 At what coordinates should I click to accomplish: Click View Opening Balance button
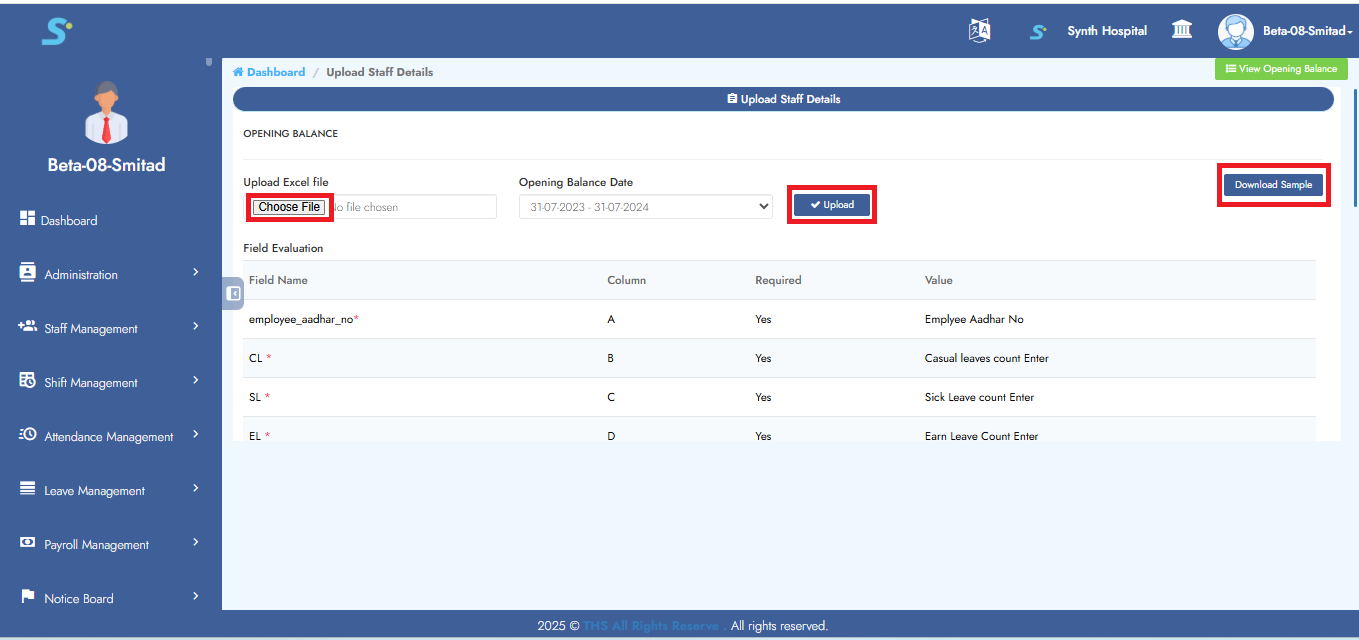pos(1281,69)
